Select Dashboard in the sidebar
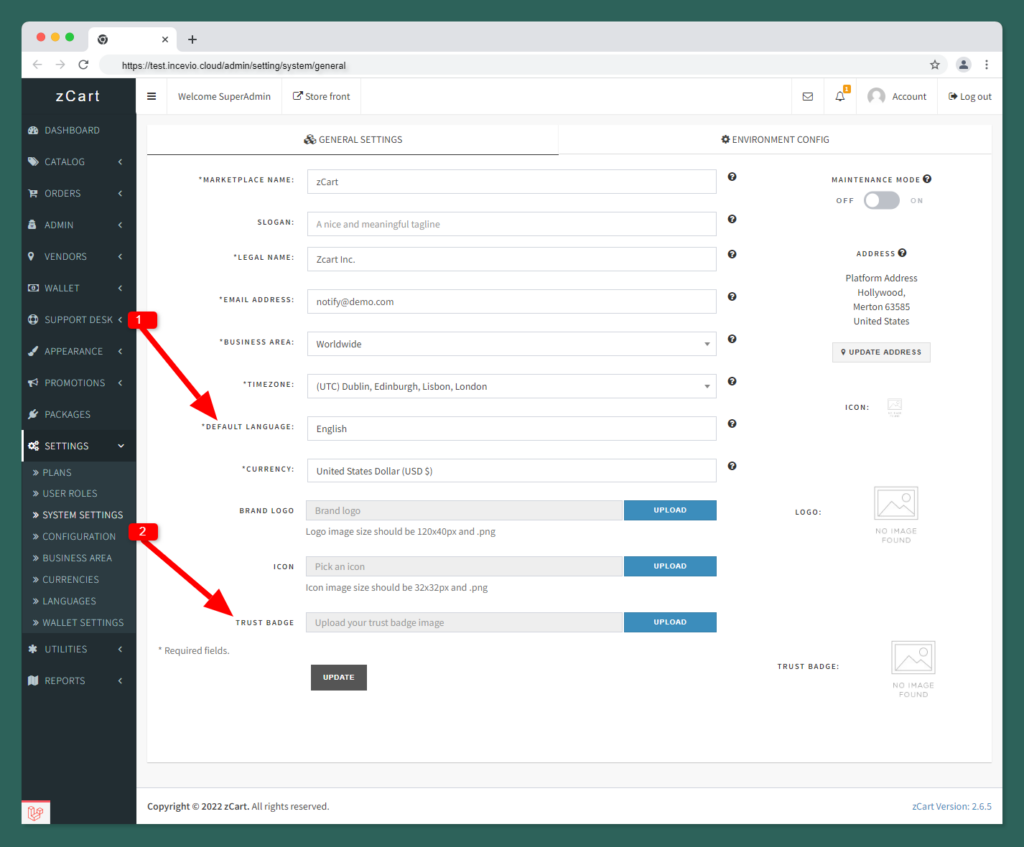Screen dimensions: 1024x847 point(71,130)
